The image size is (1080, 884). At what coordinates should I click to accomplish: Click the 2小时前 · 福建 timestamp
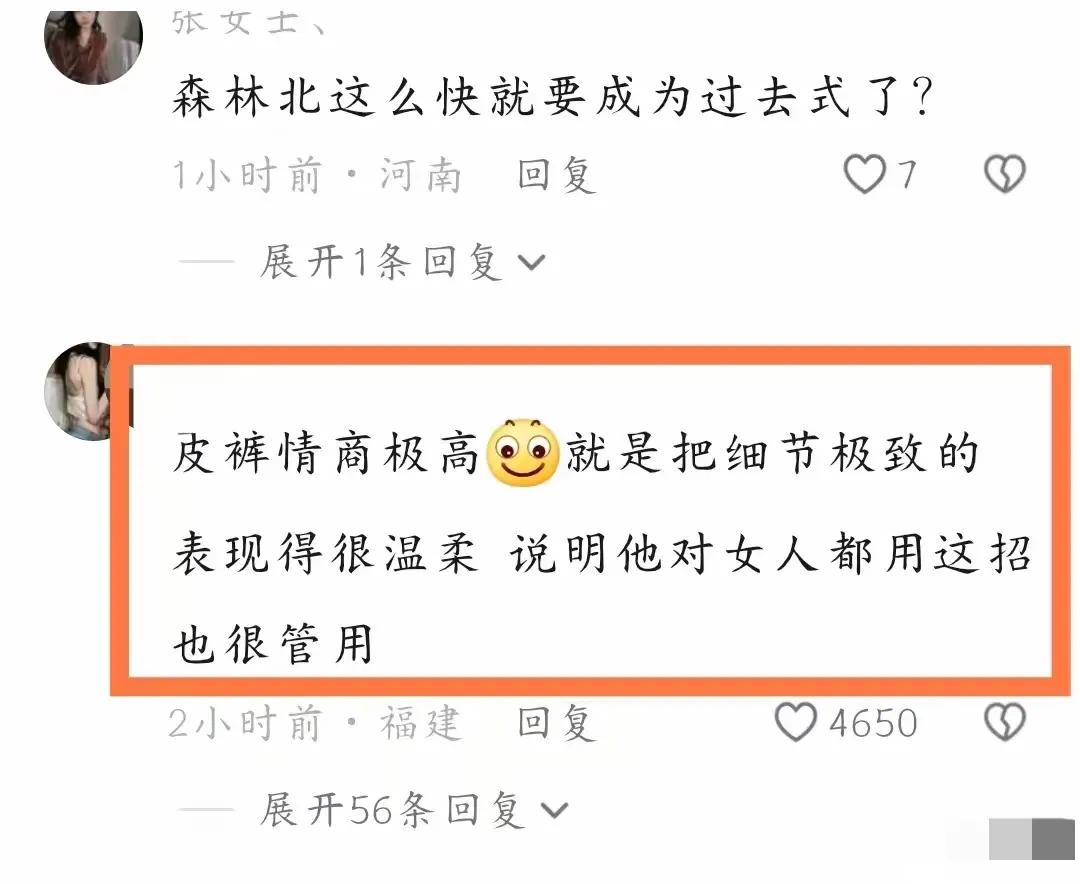pos(315,723)
